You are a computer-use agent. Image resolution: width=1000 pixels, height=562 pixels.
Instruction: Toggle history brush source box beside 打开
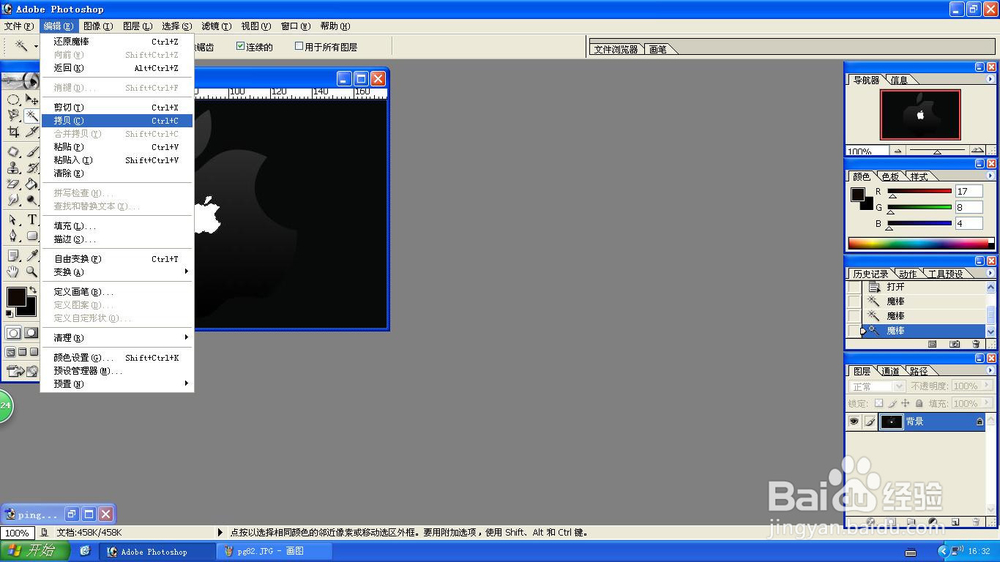853,287
